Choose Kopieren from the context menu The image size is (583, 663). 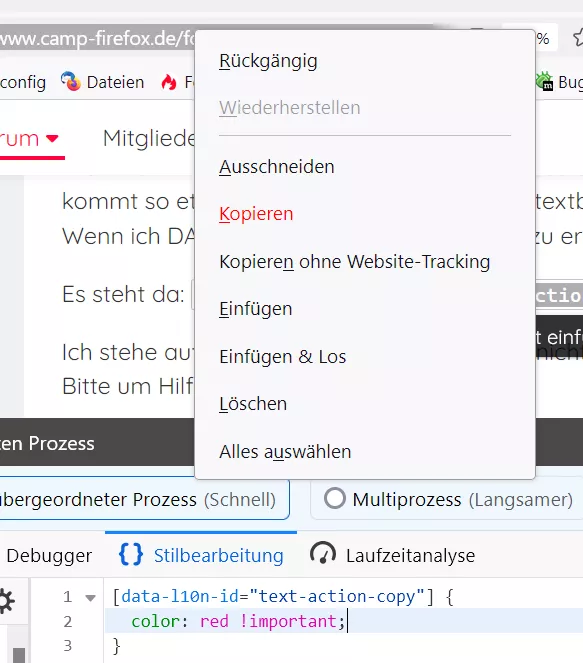coord(256,214)
